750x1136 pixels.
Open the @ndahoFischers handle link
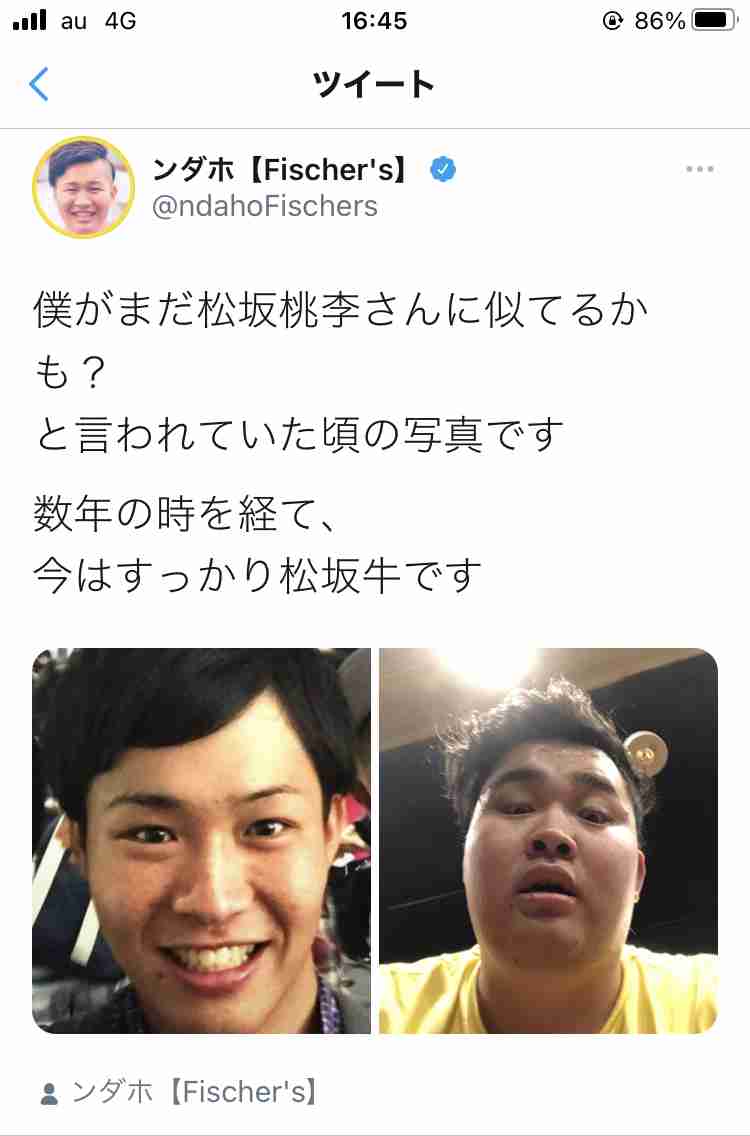click(264, 206)
